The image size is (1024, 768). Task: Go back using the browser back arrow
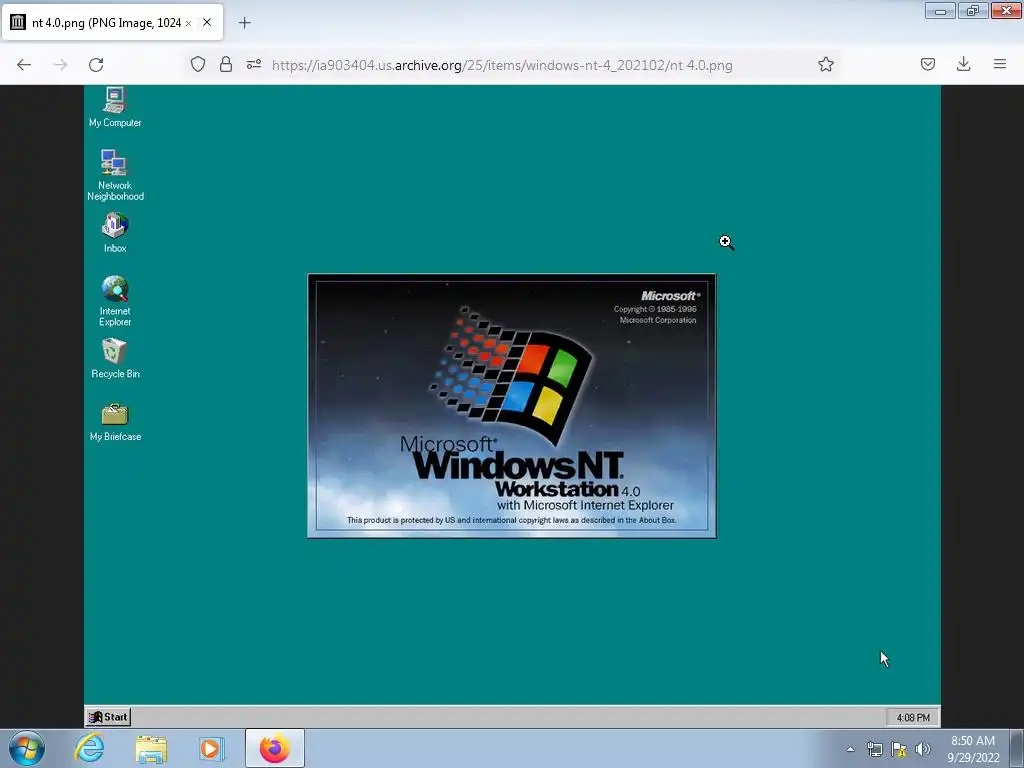click(24, 65)
